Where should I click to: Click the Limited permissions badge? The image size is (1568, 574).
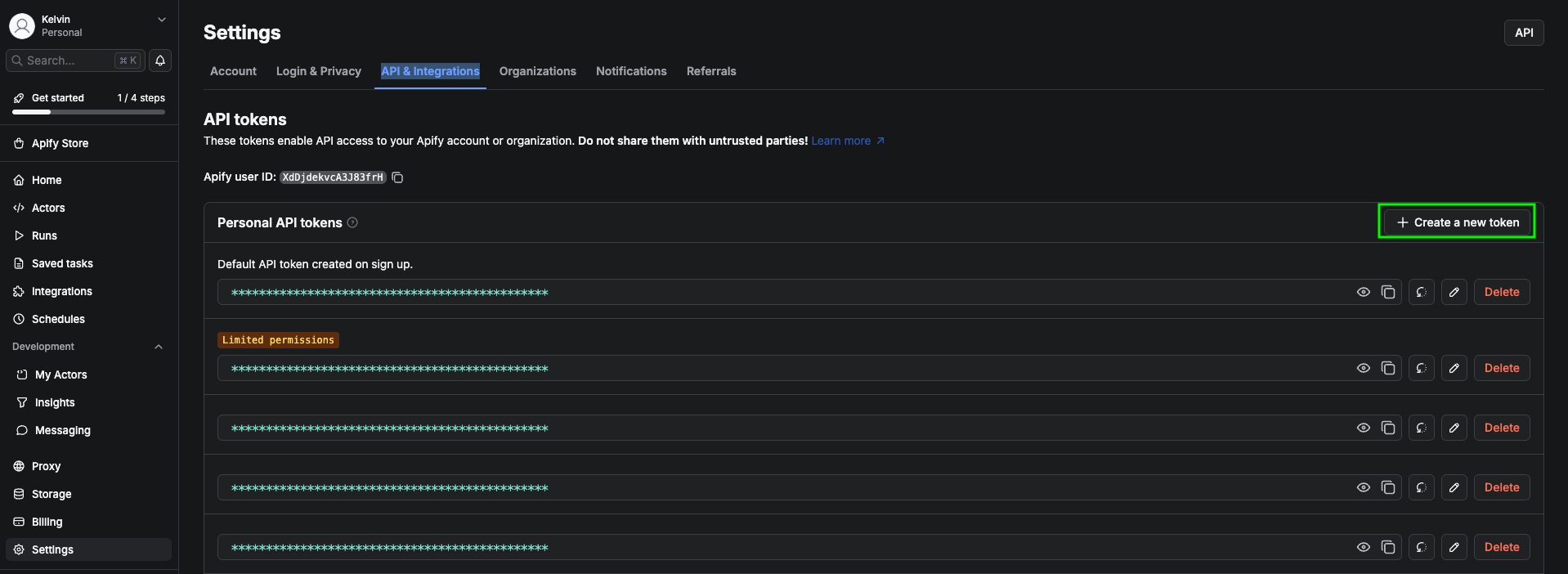click(x=278, y=340)
